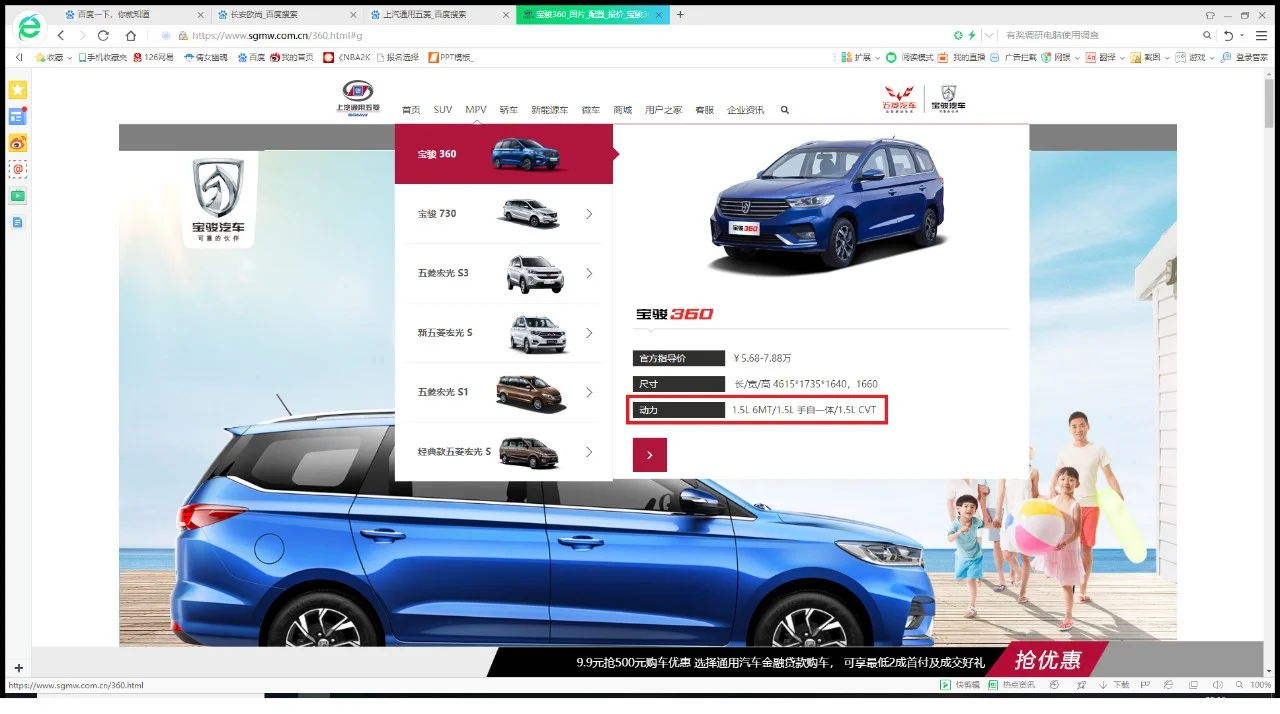Expand the 五菱宏光 S3 row chevron

[x=589, y=273]
